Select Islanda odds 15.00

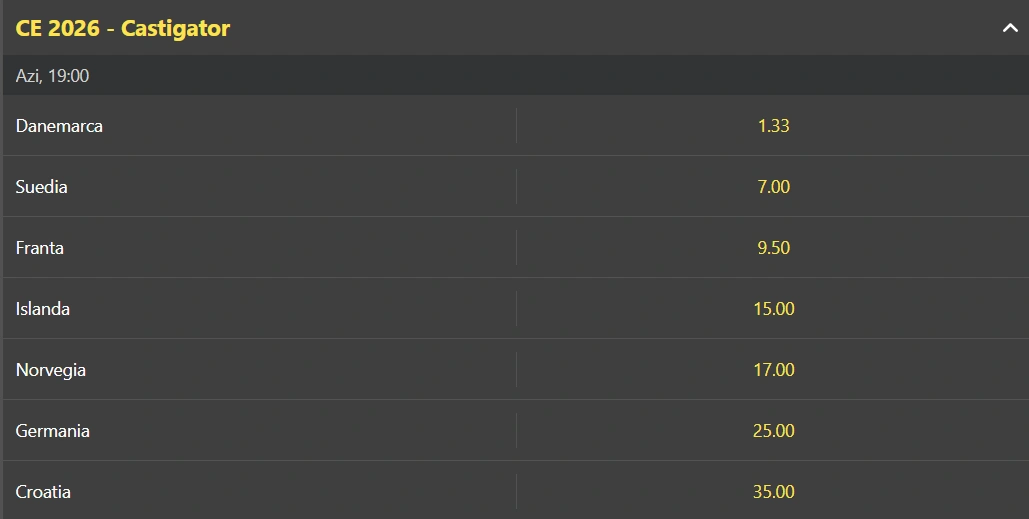click(773, 309)
